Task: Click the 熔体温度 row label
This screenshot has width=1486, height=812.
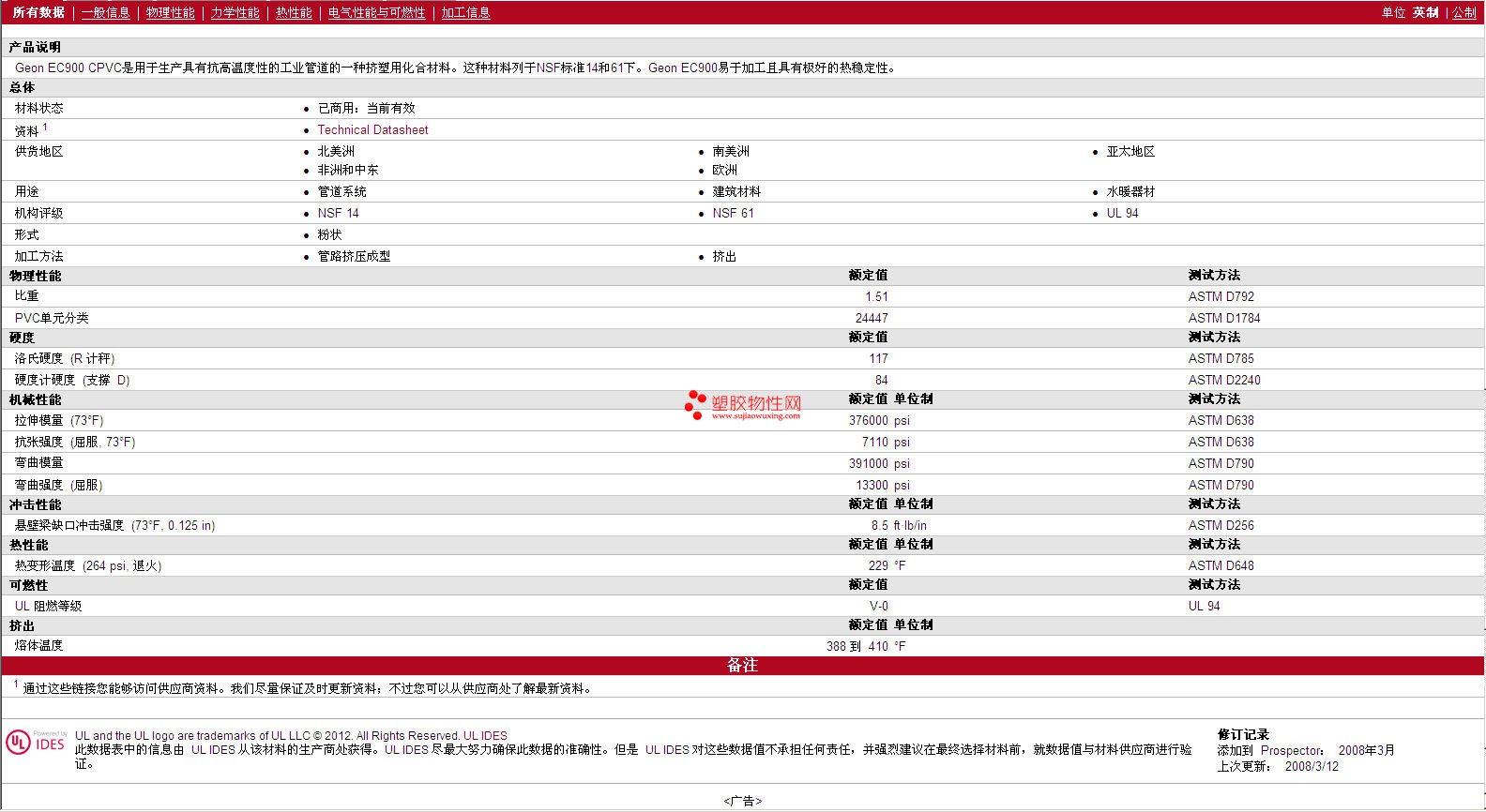Action: click(38, 646)
